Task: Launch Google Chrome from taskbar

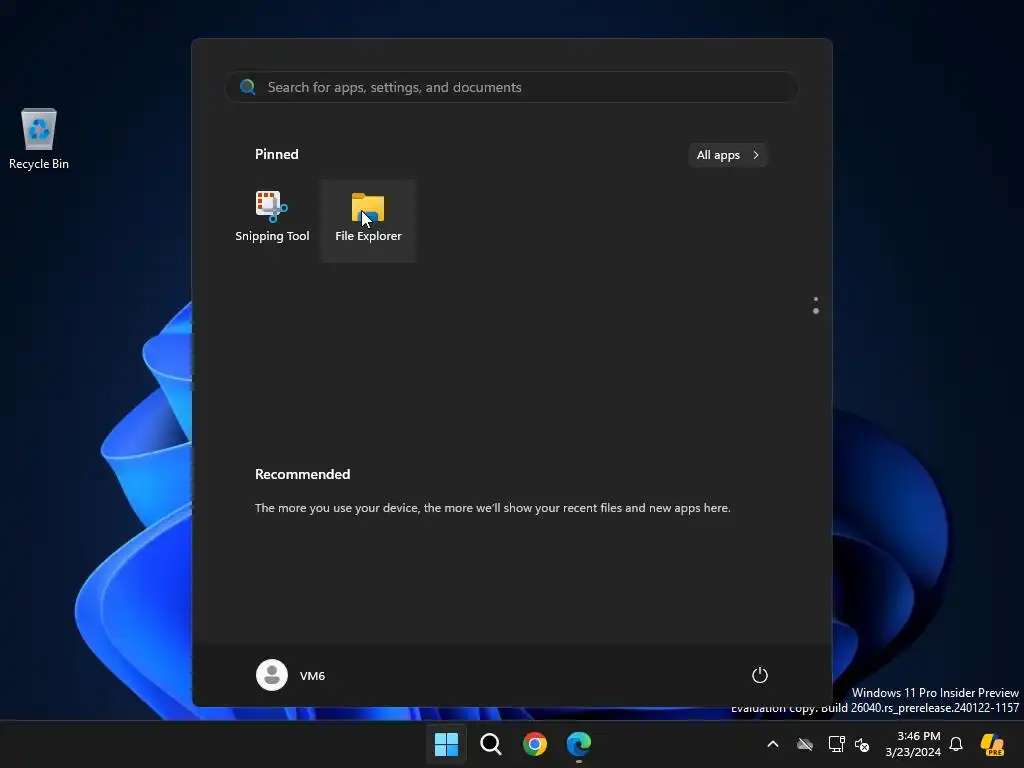Action: [x=535, y=744]
